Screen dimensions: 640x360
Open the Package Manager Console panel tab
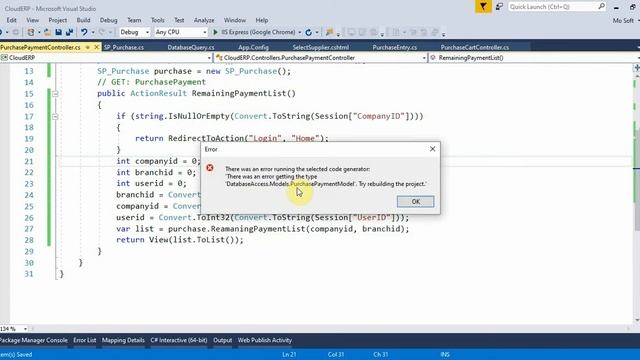point(34,340)
